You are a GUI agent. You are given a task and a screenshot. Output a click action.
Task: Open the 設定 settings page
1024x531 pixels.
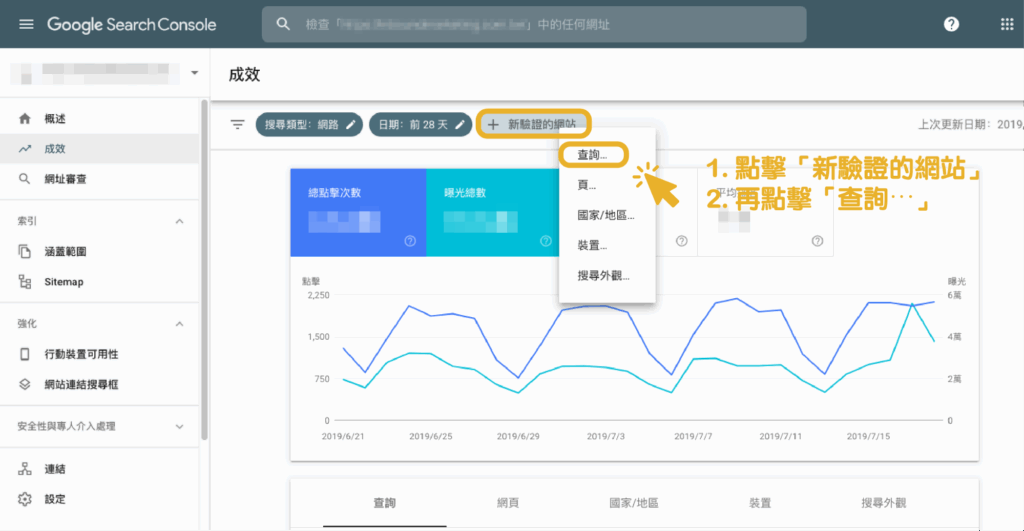coord(99,499)
